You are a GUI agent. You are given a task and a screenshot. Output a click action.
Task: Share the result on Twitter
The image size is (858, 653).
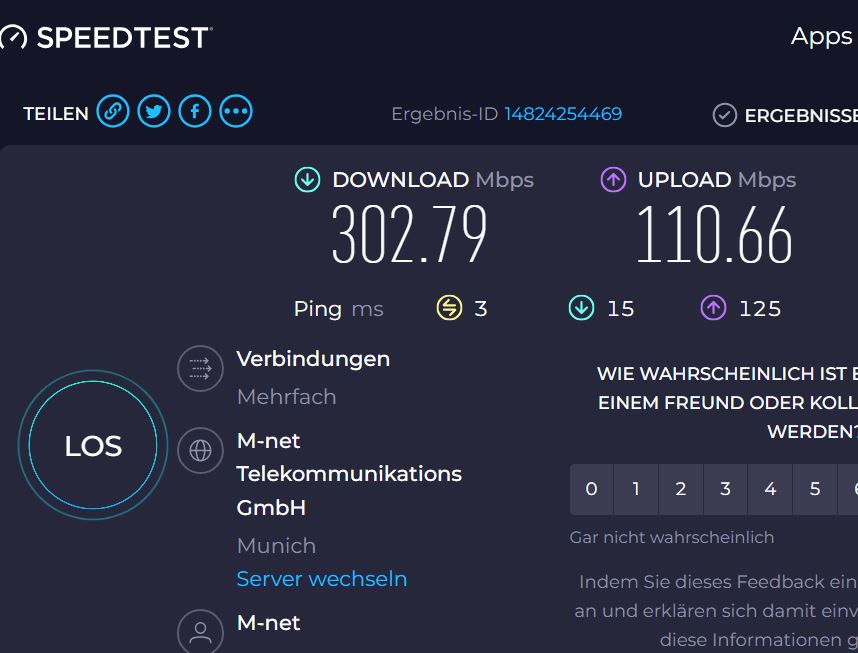click(154, 111)
